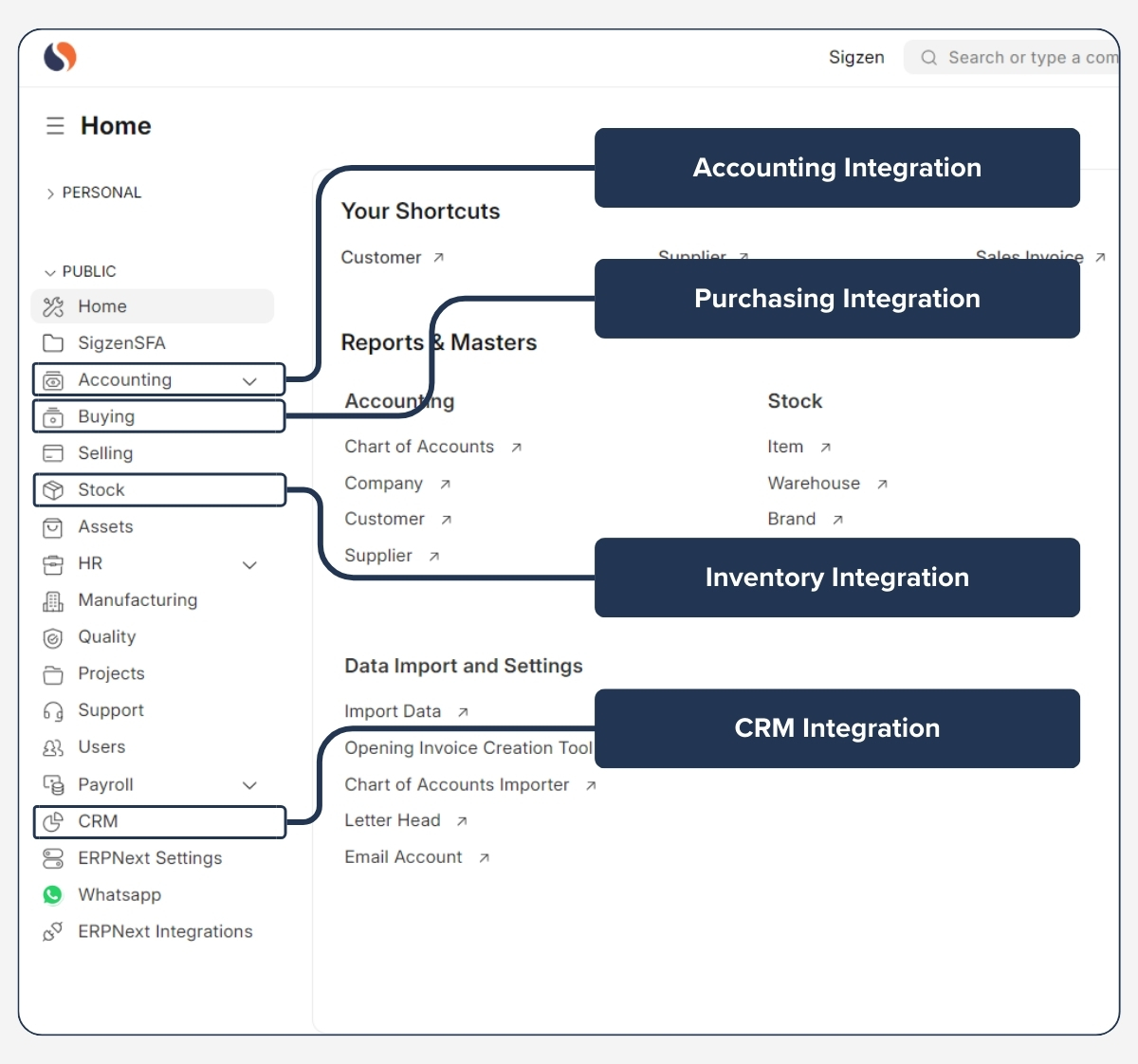This screenshot has width=1138, height=1064.
Task: Open the Customer shortcut link
Action: click(x=382, y=257)
